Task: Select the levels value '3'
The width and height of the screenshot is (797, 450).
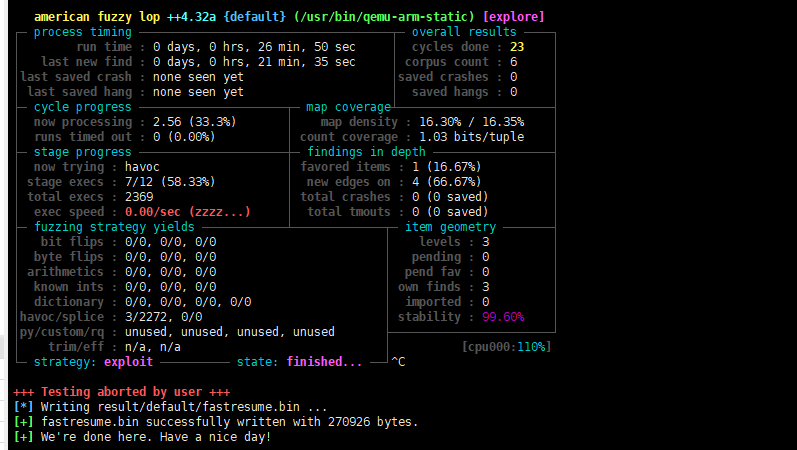Action: pyautogui.click(x=485, y=242)
